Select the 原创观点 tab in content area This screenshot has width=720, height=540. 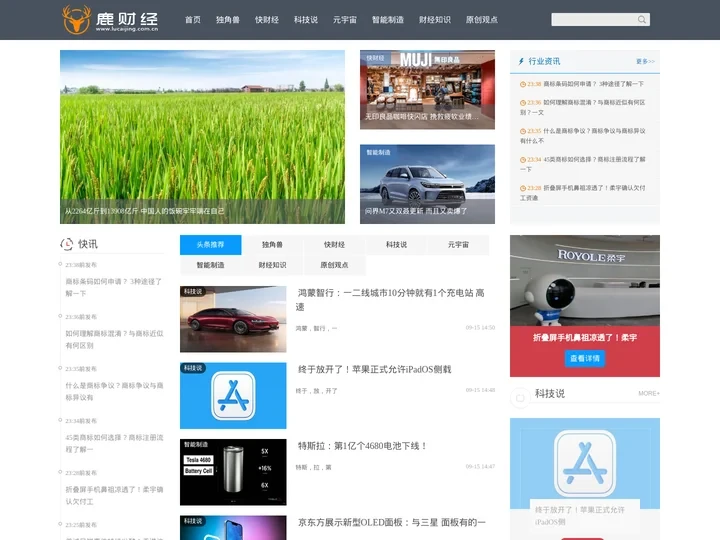click(334, 265)
